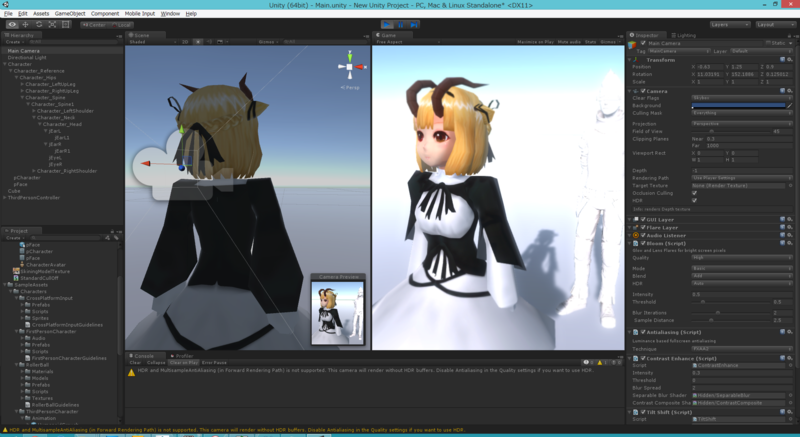The width and height of the screenshot is (800, 437).
Task: Open Antialiasing script gear settings menu
Action: tap(789, 332)
